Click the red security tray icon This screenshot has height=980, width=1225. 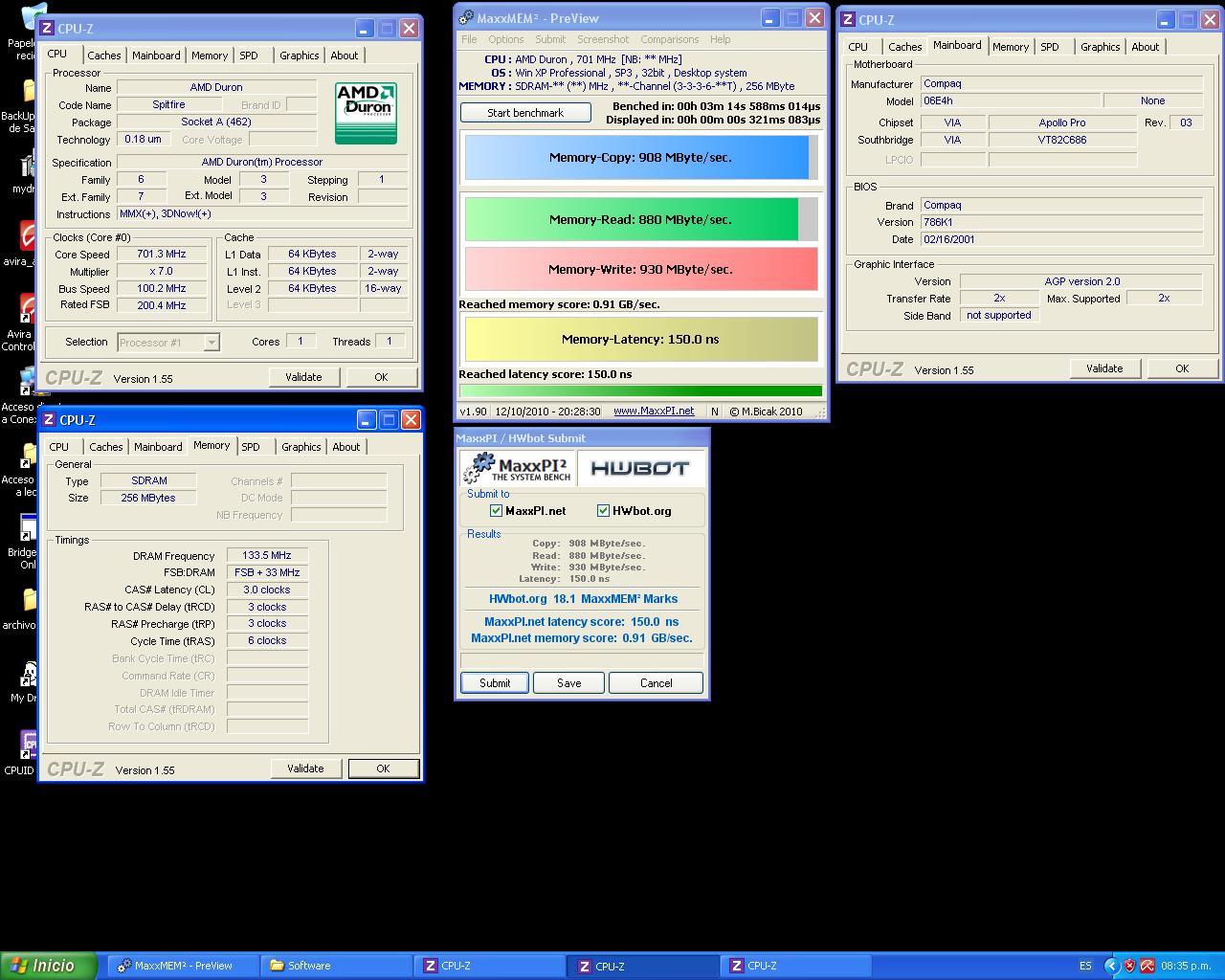pos(1129,966)
